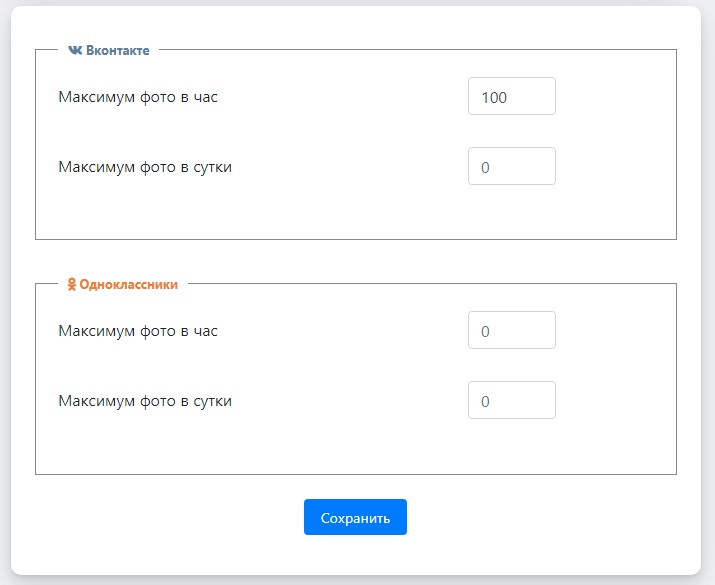
Task: Click the orange Odnoklassniki logo icon
Action: coord(72,284)
